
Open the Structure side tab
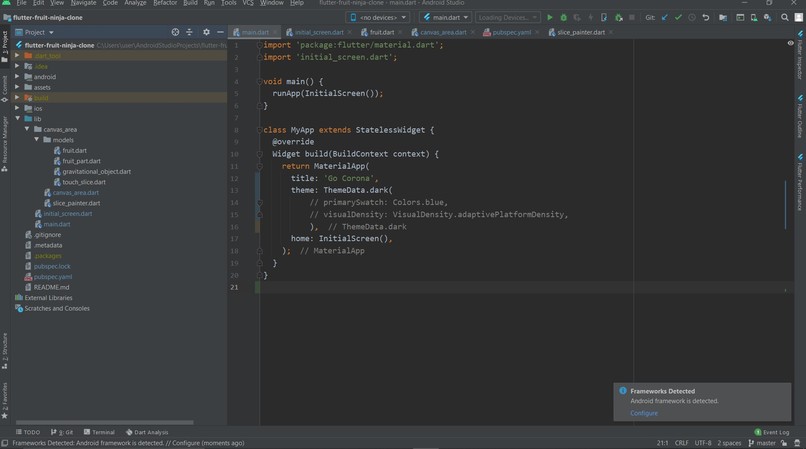click(5, 351)
